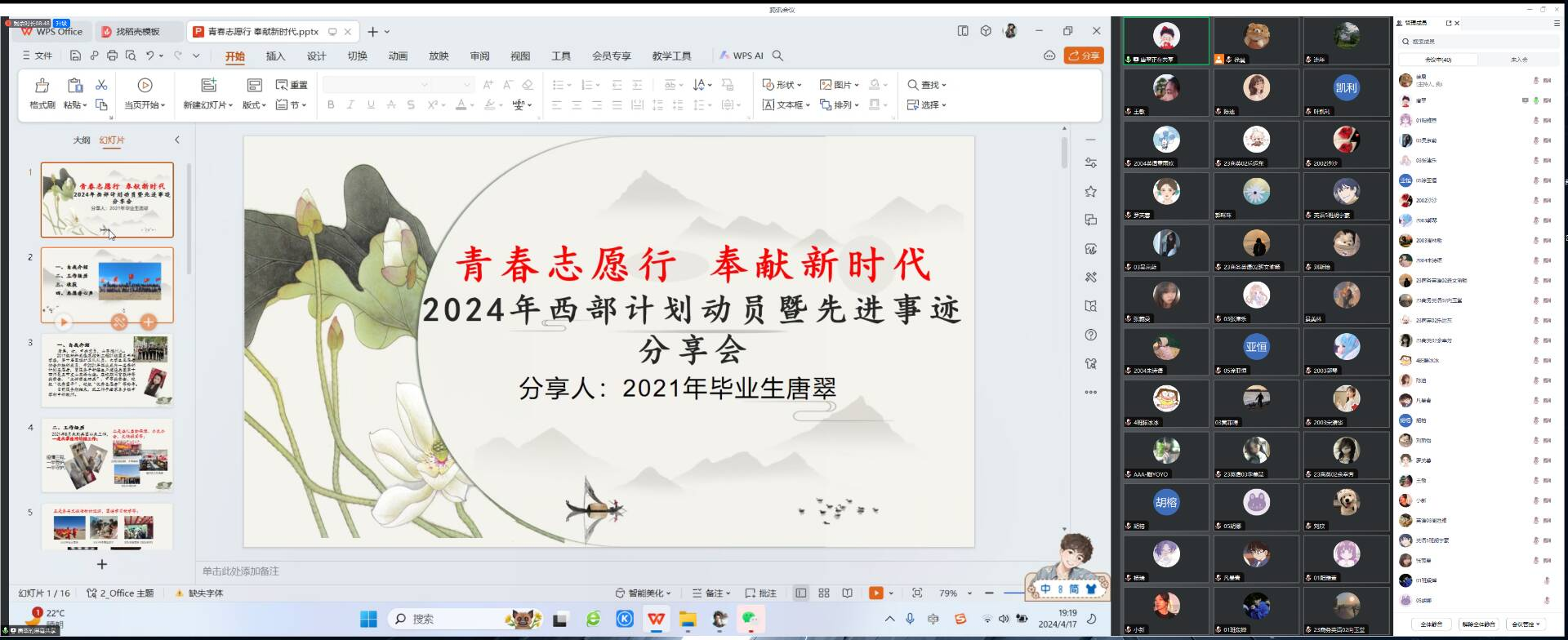Select slide 3 thumbnail
The height and width of the screenshot is (640, 1568).
coord(107,370)
